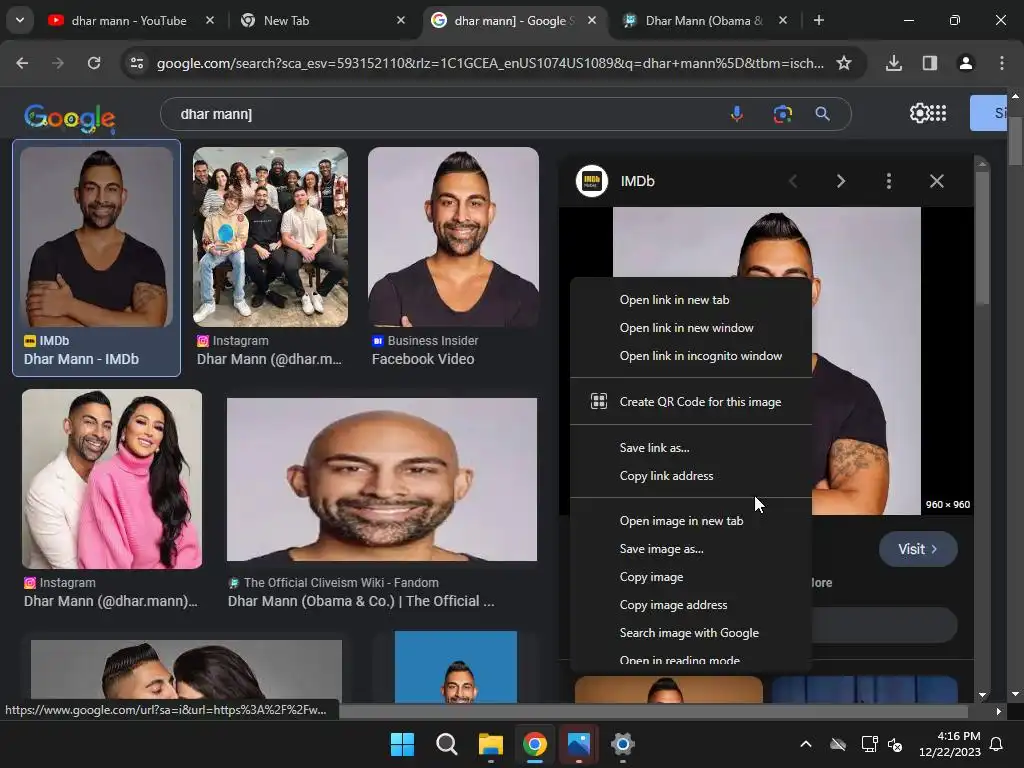Open Chrome side panel icon
Viewport: 1024px width, 768px height.
point(929,63)
